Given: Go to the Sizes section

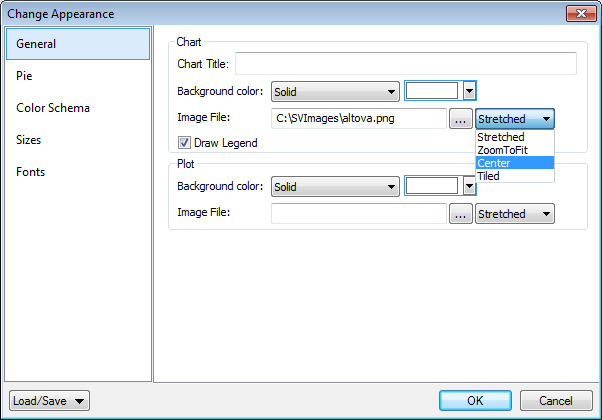Looking at the screenshot, I should pos(28,140).
